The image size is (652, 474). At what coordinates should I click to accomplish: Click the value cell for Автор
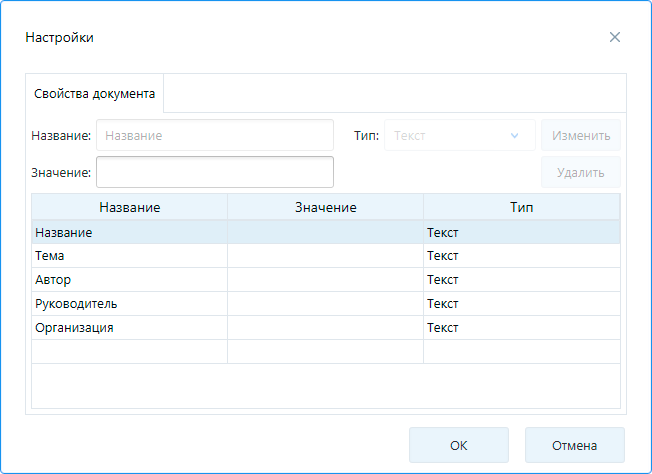(x=325, y=280)
